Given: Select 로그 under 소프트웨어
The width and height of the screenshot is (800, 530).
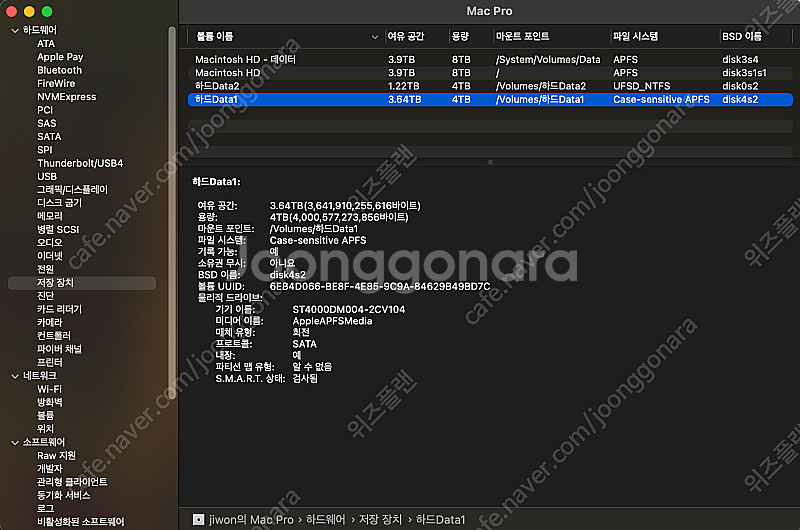Looking at the screenshot, I should point(45,509).
